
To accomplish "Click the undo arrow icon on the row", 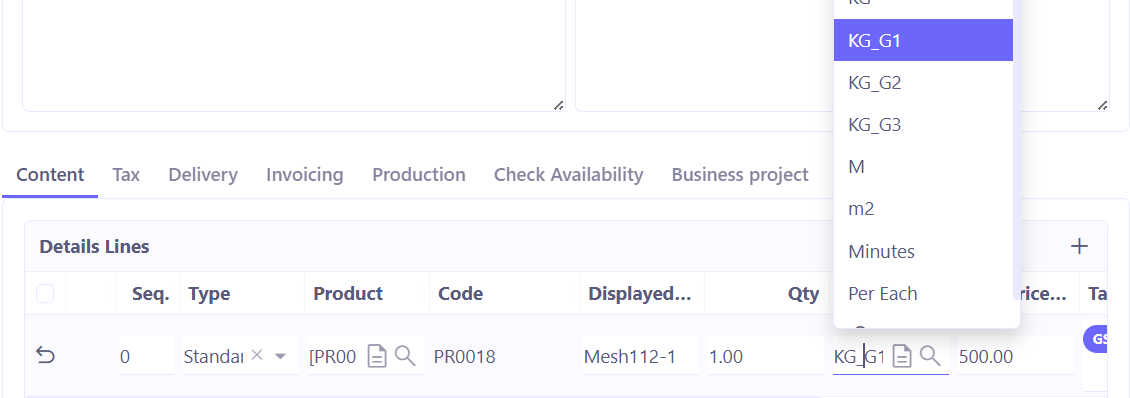I will 45,355.
